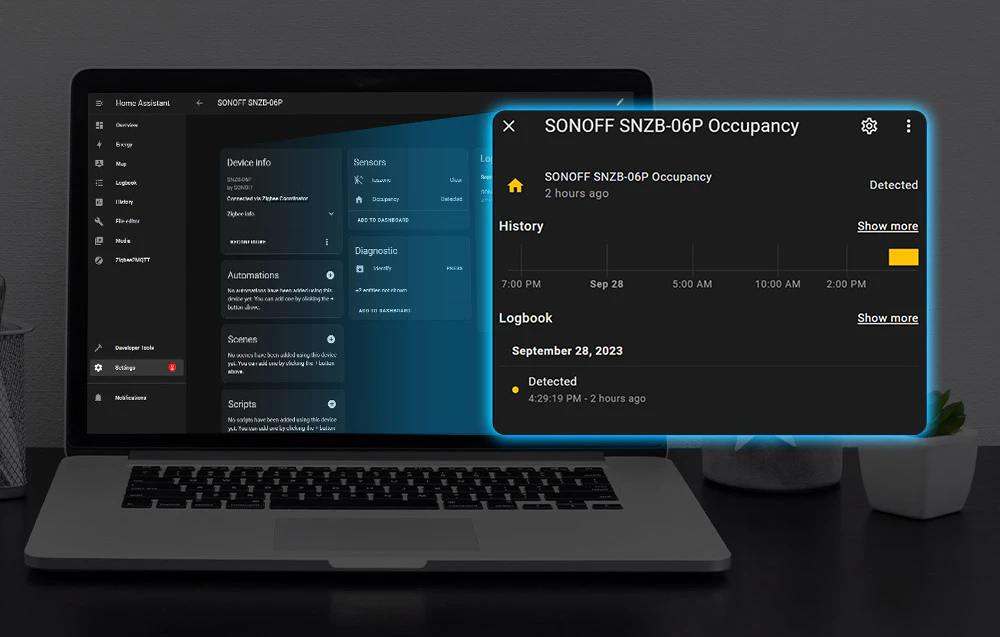Click Add to Dashboard under Sensors card
The width and height of the screenshot is (1000, 637).
pos(383,220)
